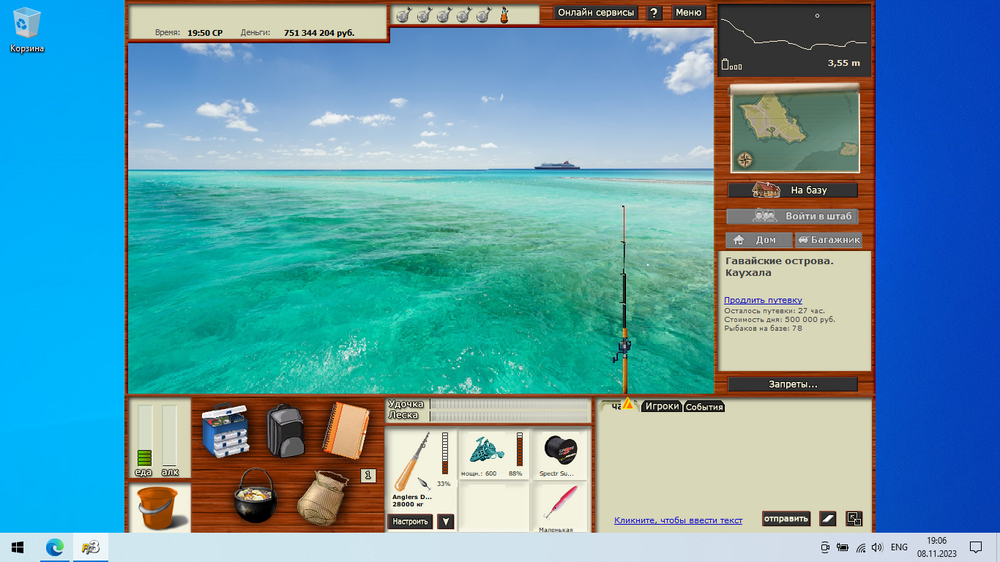Select the pink lure labeled Маленькая
Viewport: 1000px width, 562px height.
coord(559,507)
